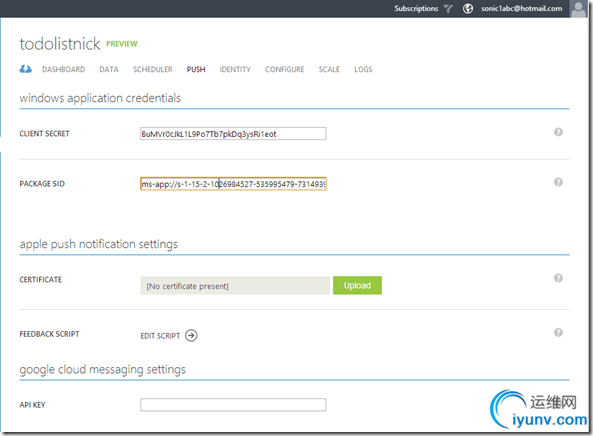The image size is (593, 436).
Task: Click the apple push notification settings heading
Action: pyautogui.click(x=99, y=244)
